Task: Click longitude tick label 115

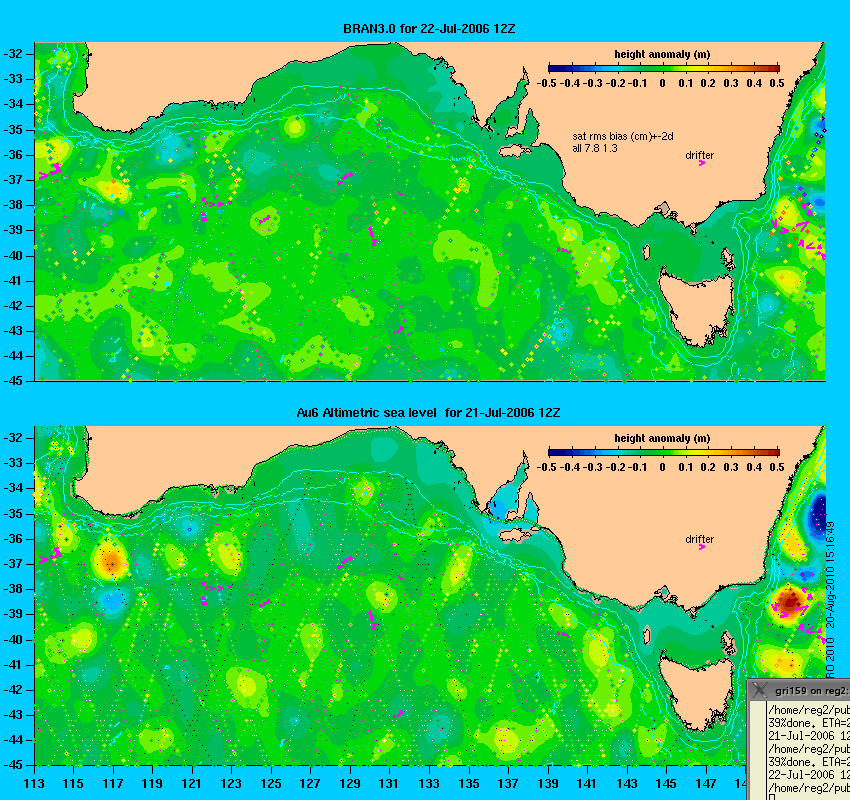Action: (x=73, y=784)
